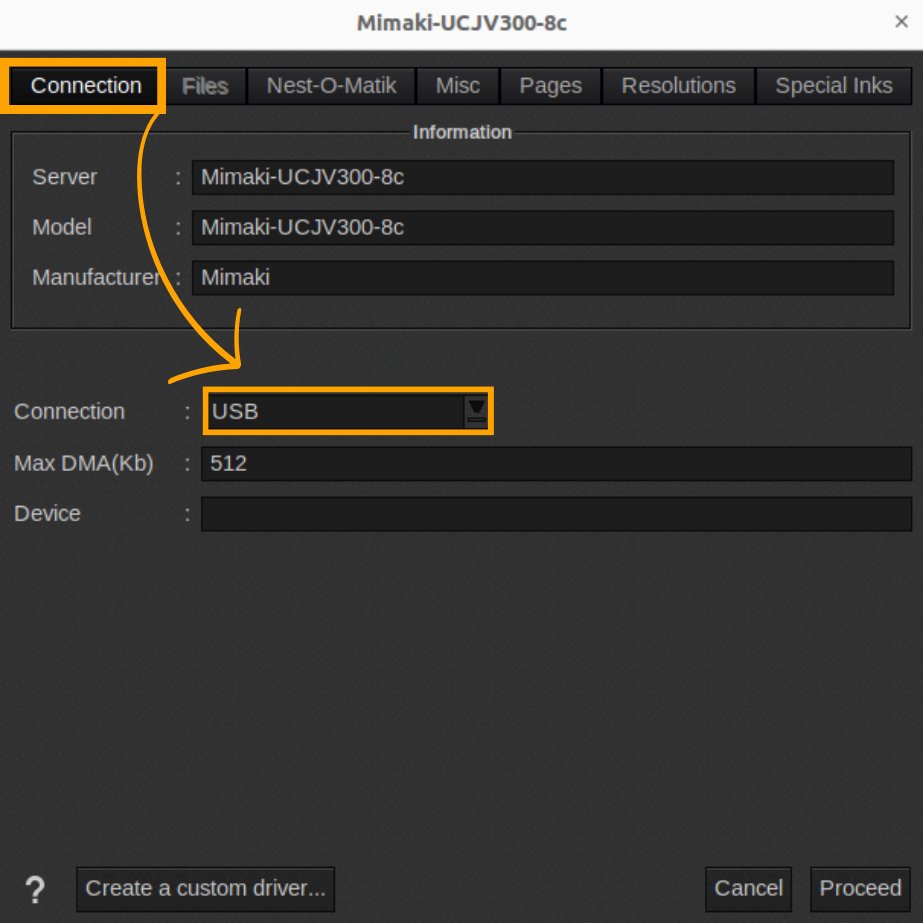This screenshot has width=924, height=924.
Task: Click into the Server name field
Action: click(x=542, y=177)
